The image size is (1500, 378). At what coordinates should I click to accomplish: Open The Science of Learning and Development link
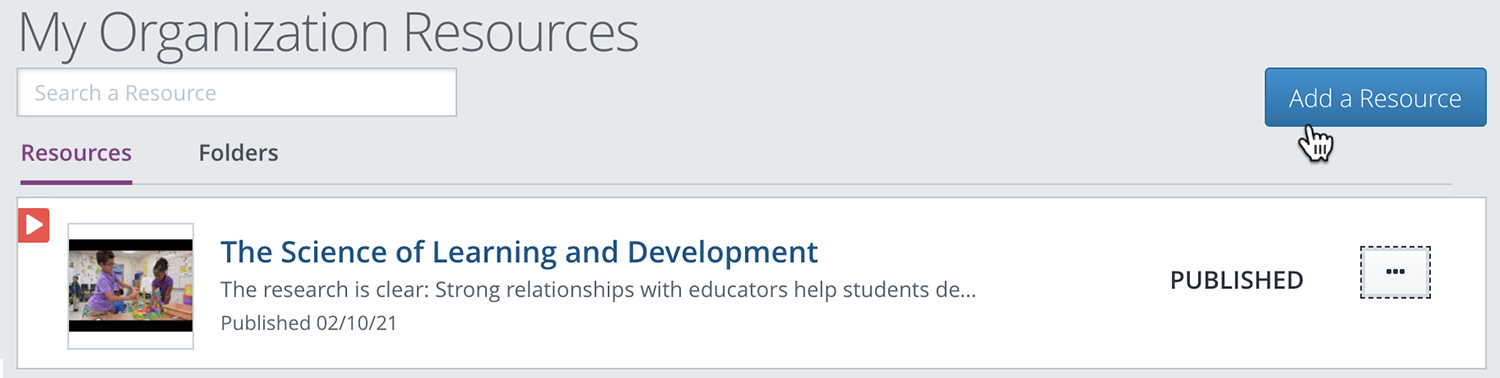519,251
